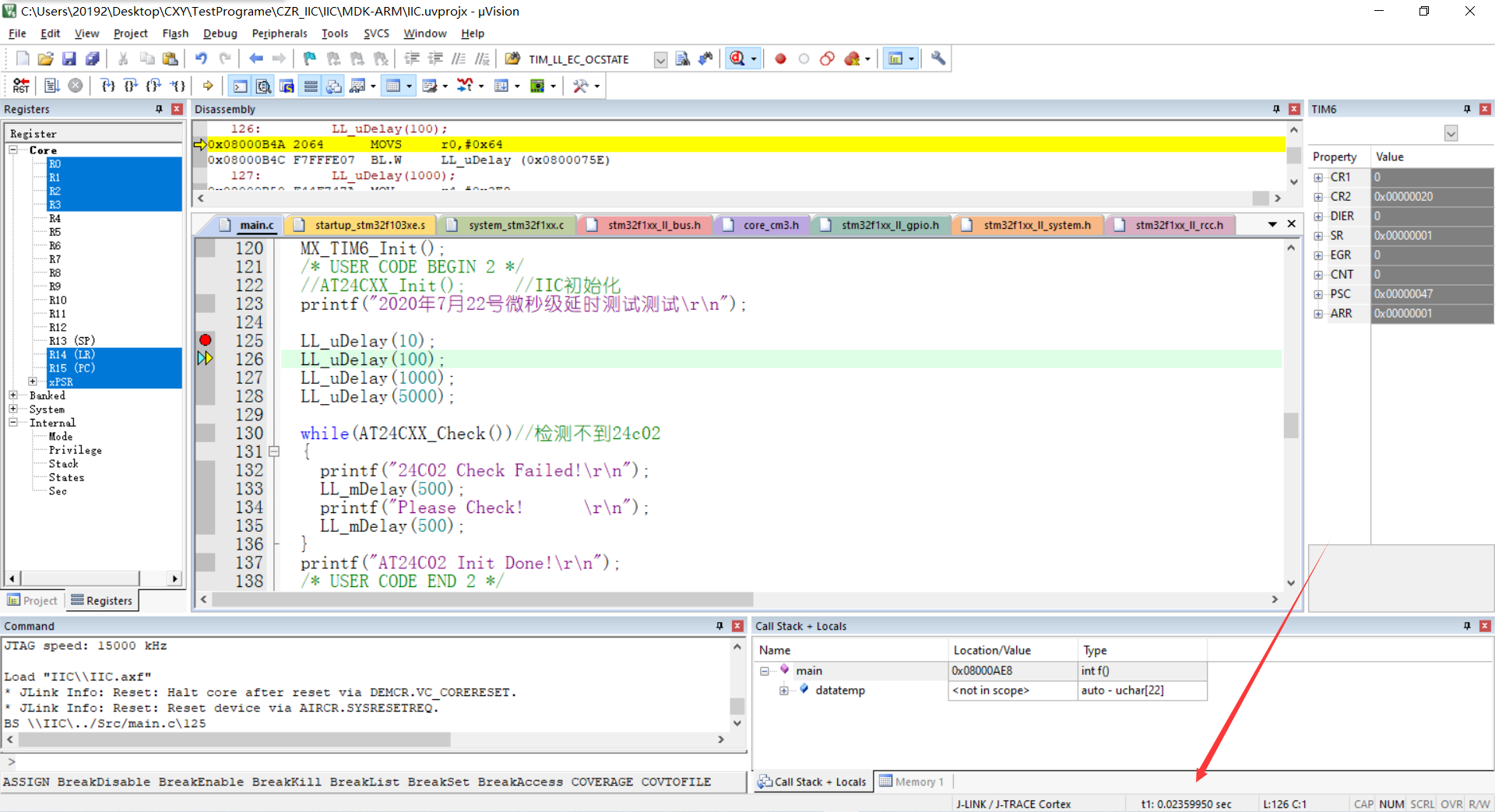Click the editor vertical scrollbar thumb

point(1291,425)
